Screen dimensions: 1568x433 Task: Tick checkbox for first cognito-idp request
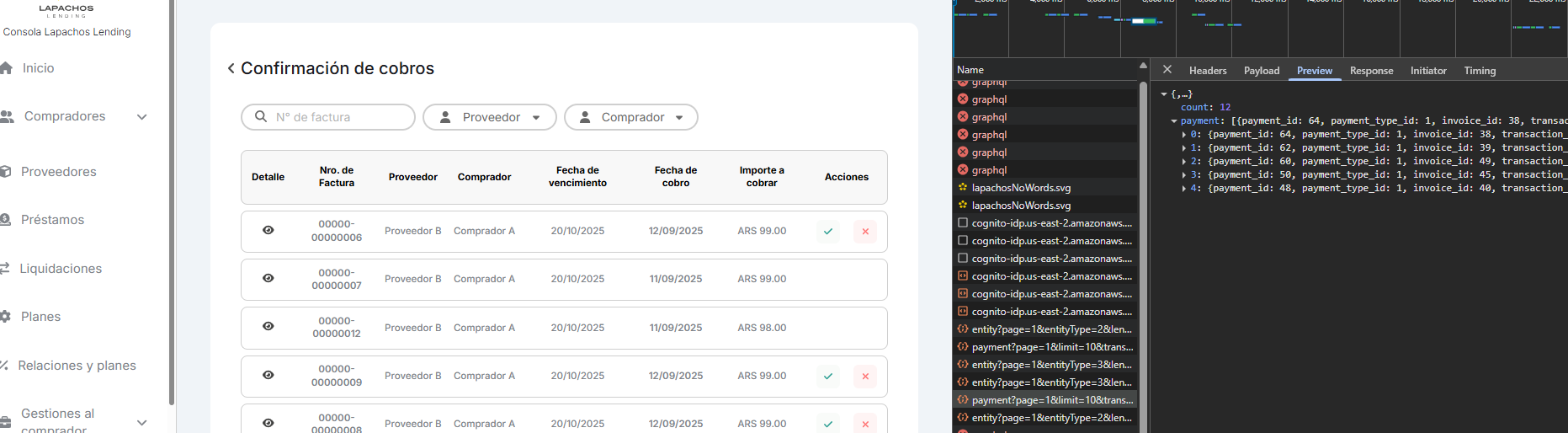(963, 223)
